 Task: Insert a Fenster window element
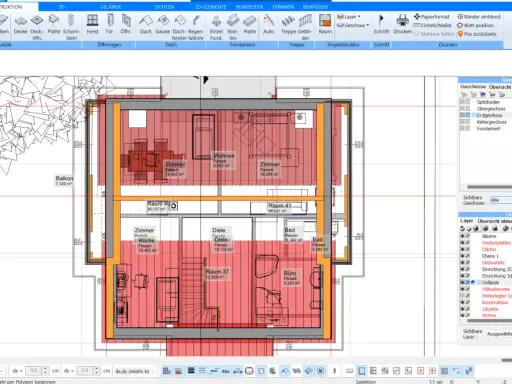click(x=92, y=25)
